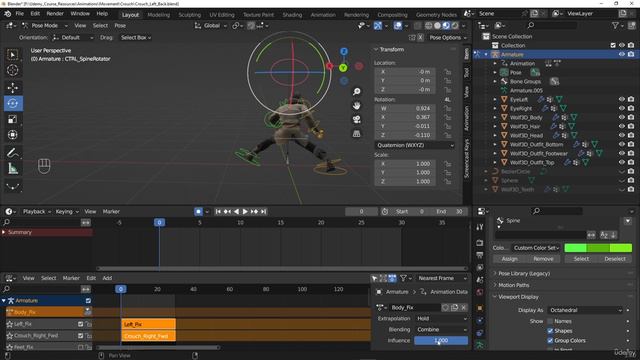Select the Transform tool in the viewport toolbar

click(13, 135)
